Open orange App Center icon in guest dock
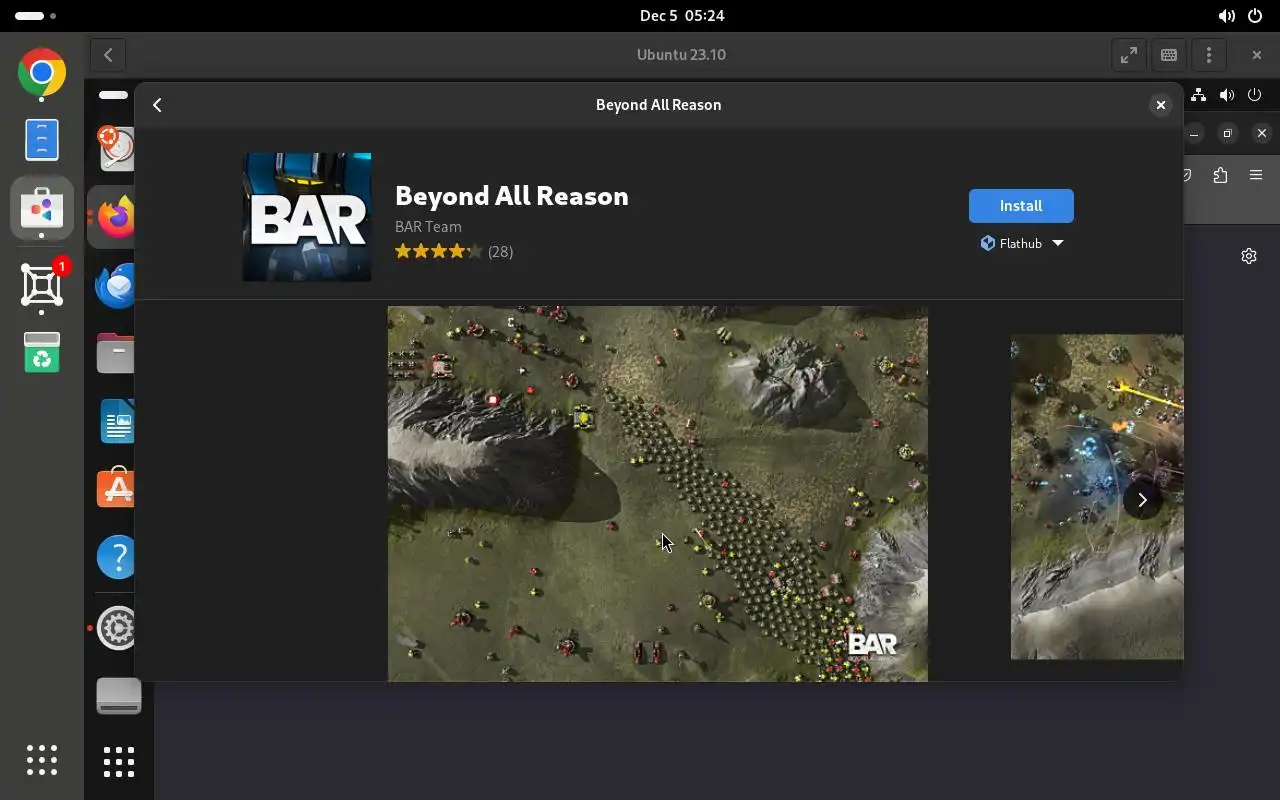 click(116, 488)
